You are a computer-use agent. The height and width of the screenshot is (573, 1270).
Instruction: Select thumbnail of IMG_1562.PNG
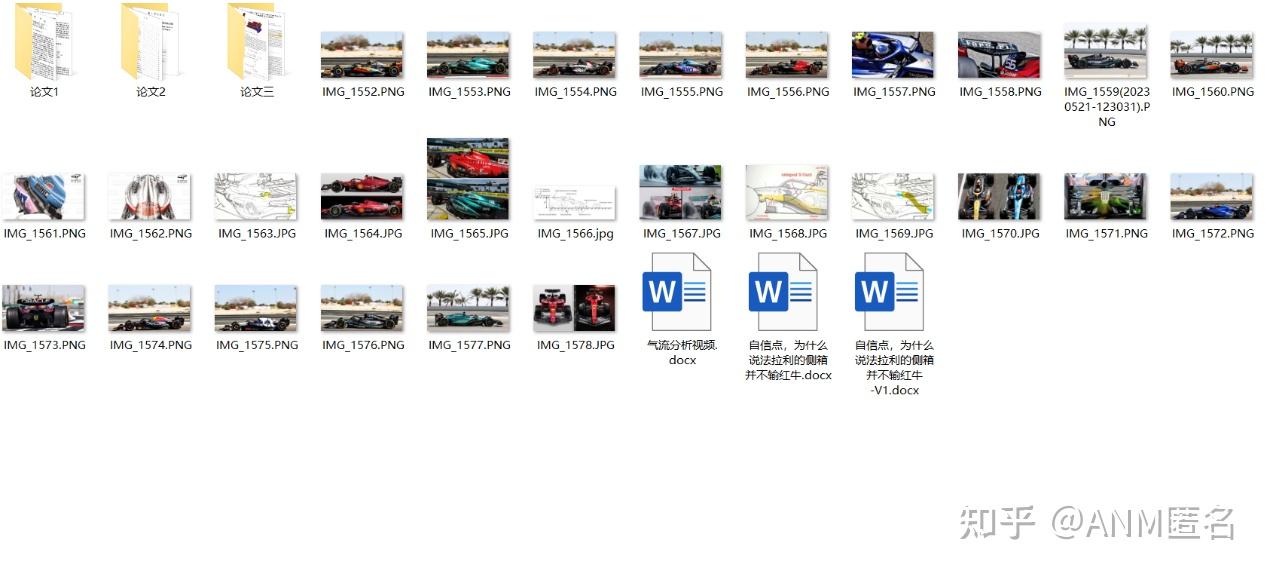tap(149, 197)
